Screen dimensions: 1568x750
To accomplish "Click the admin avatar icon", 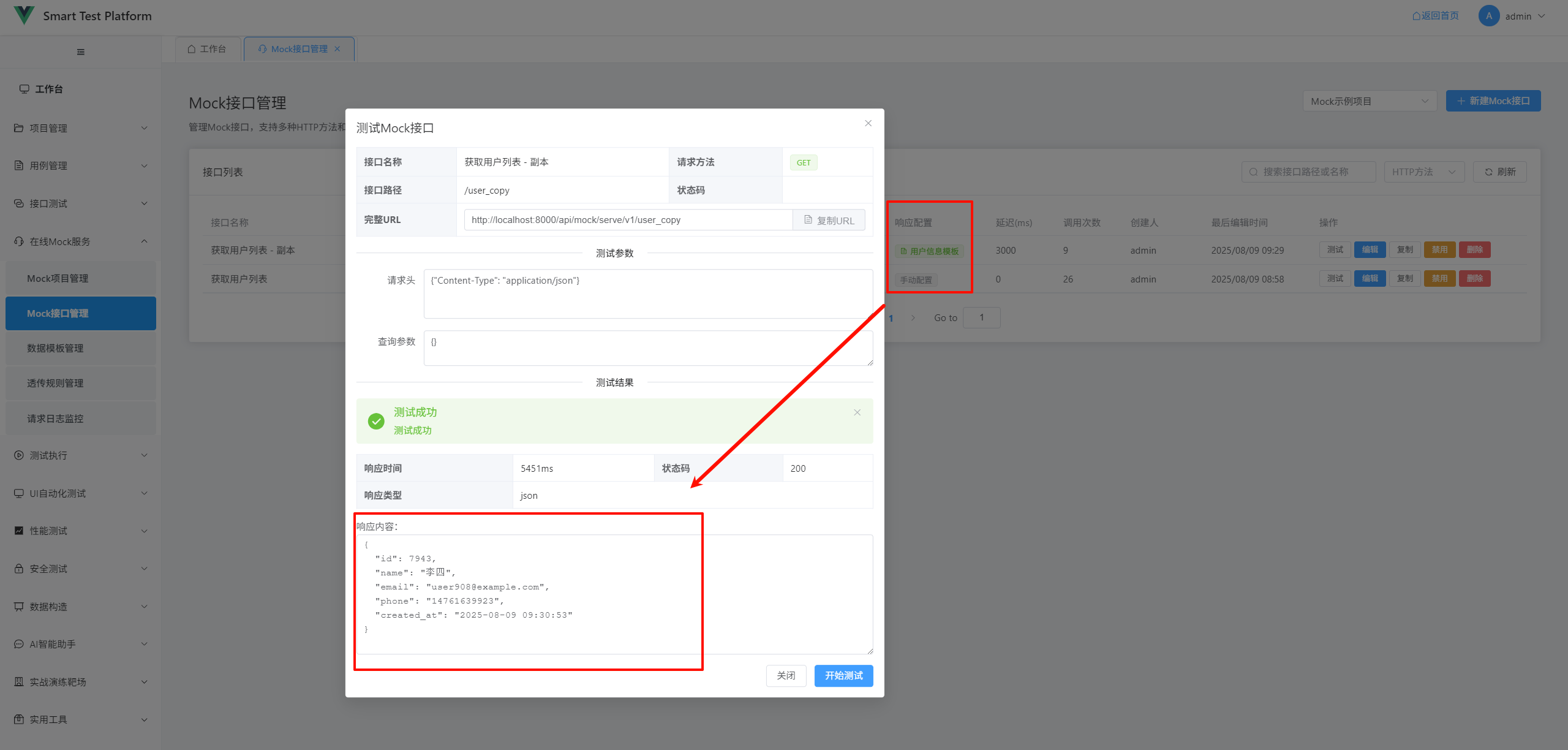I will [1488, 16].
